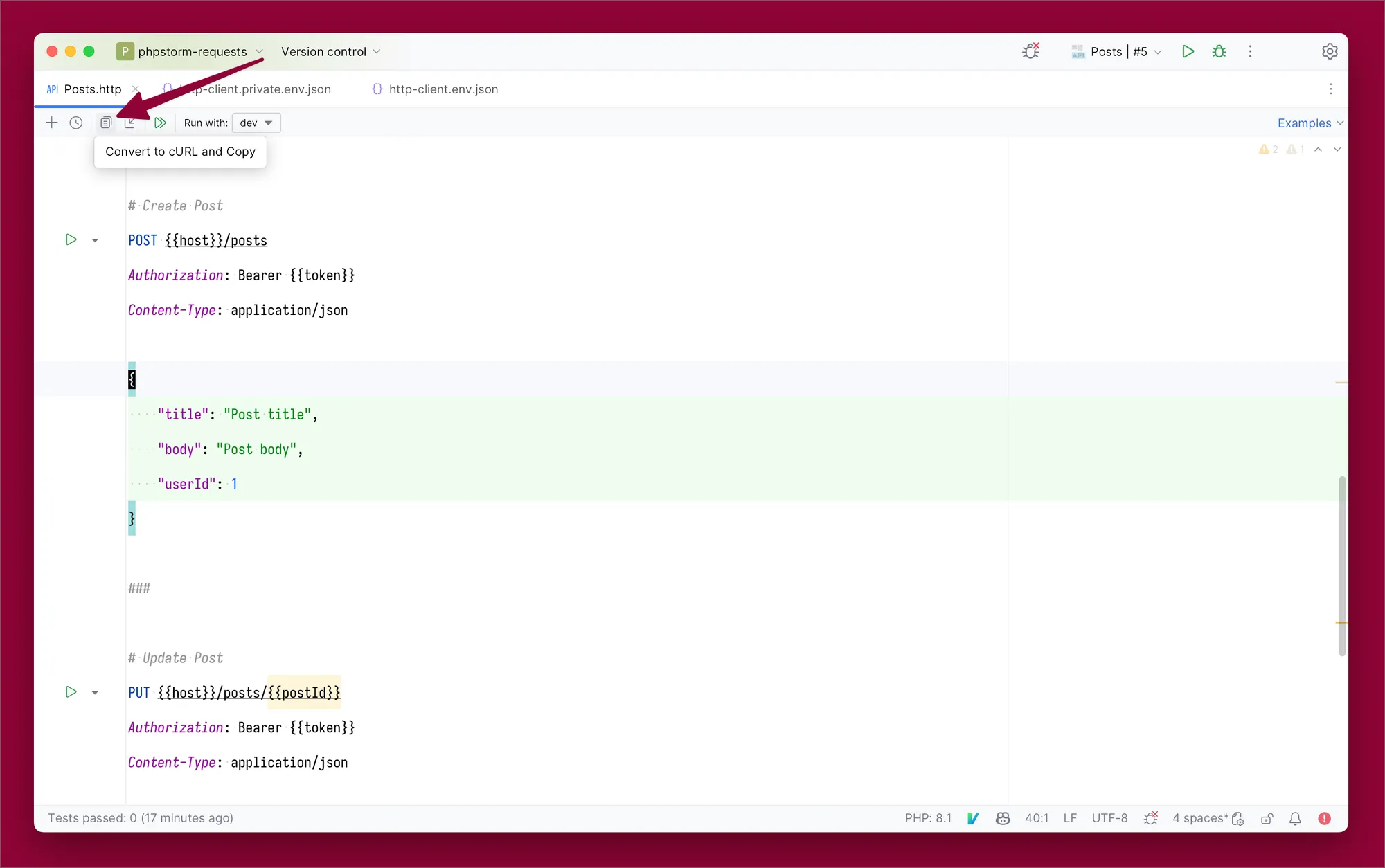Viewport: 1385px width, 868px height.
Task: Click the warnings count indicator showing 2
Action: pos(1269,149)
